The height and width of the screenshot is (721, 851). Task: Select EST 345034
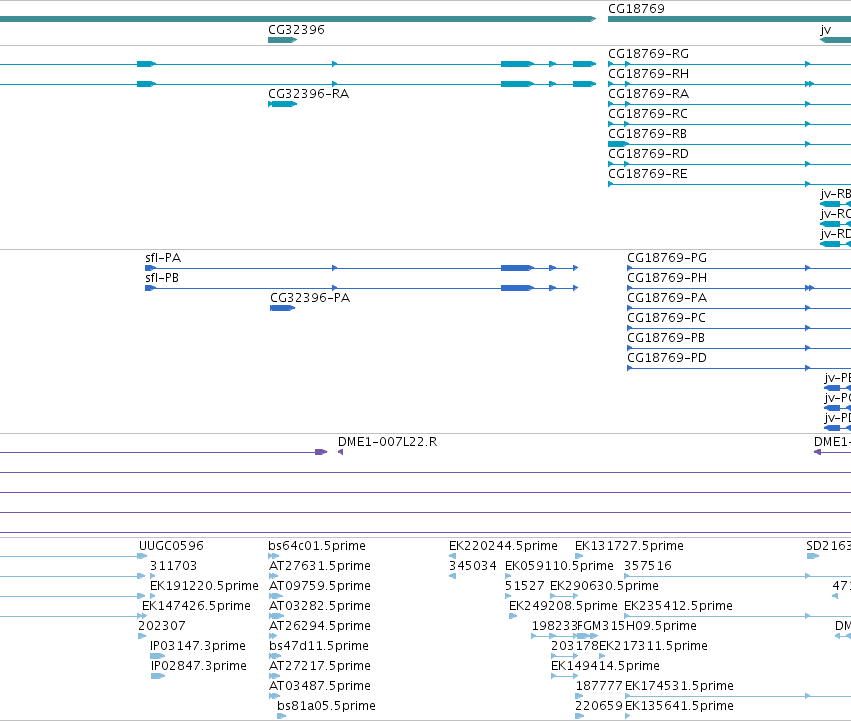473,566
